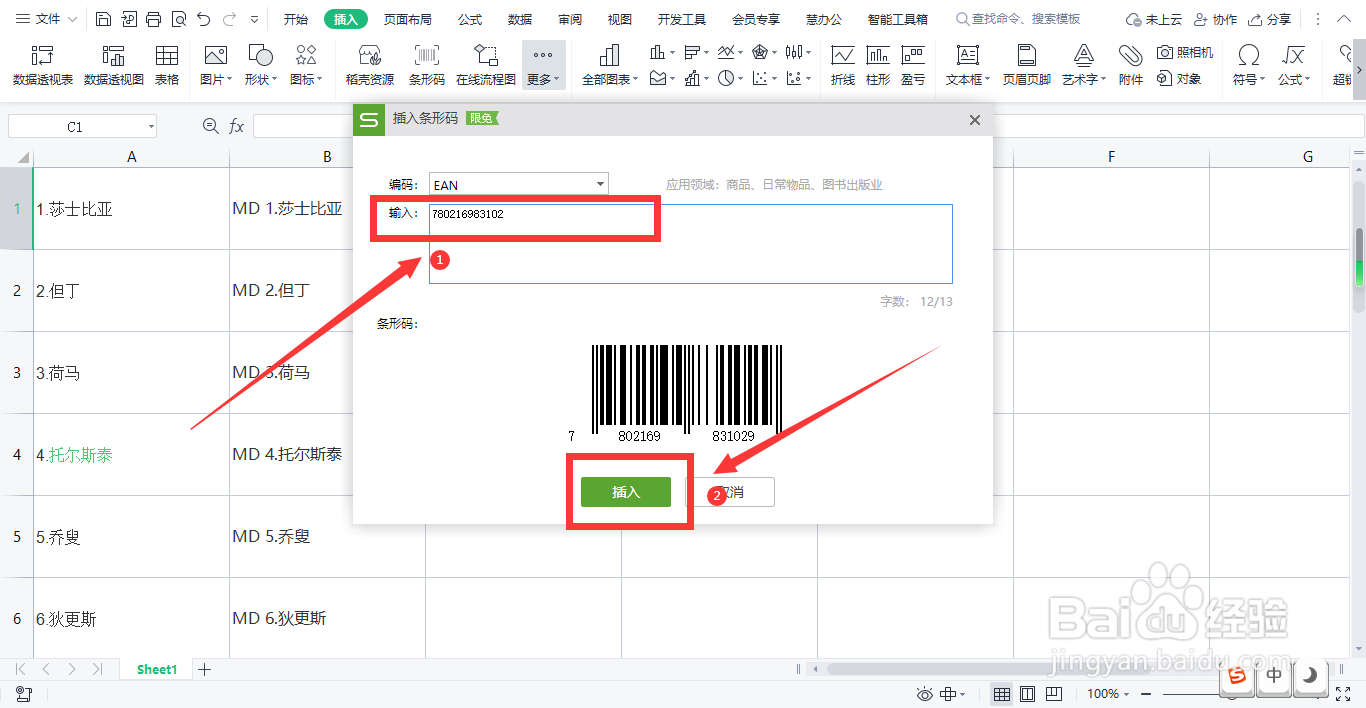Viewport: 1366px width, 708px height.
Task: Expand the Text Box (文本框) dropdown
Action: click(x=987, y=79)
